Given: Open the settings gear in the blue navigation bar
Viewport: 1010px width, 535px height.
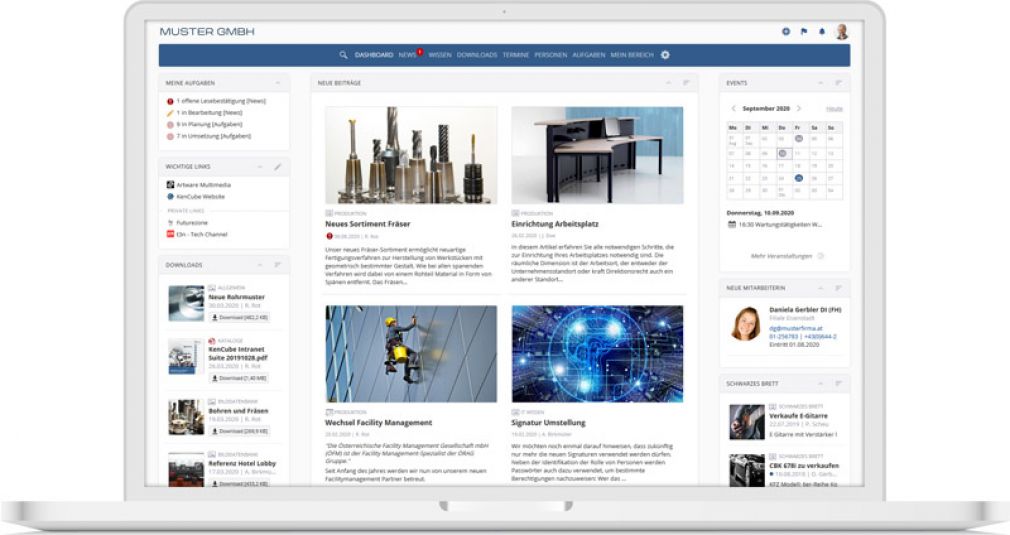Looking at the screenshot, I should click(x=665, y=55).
